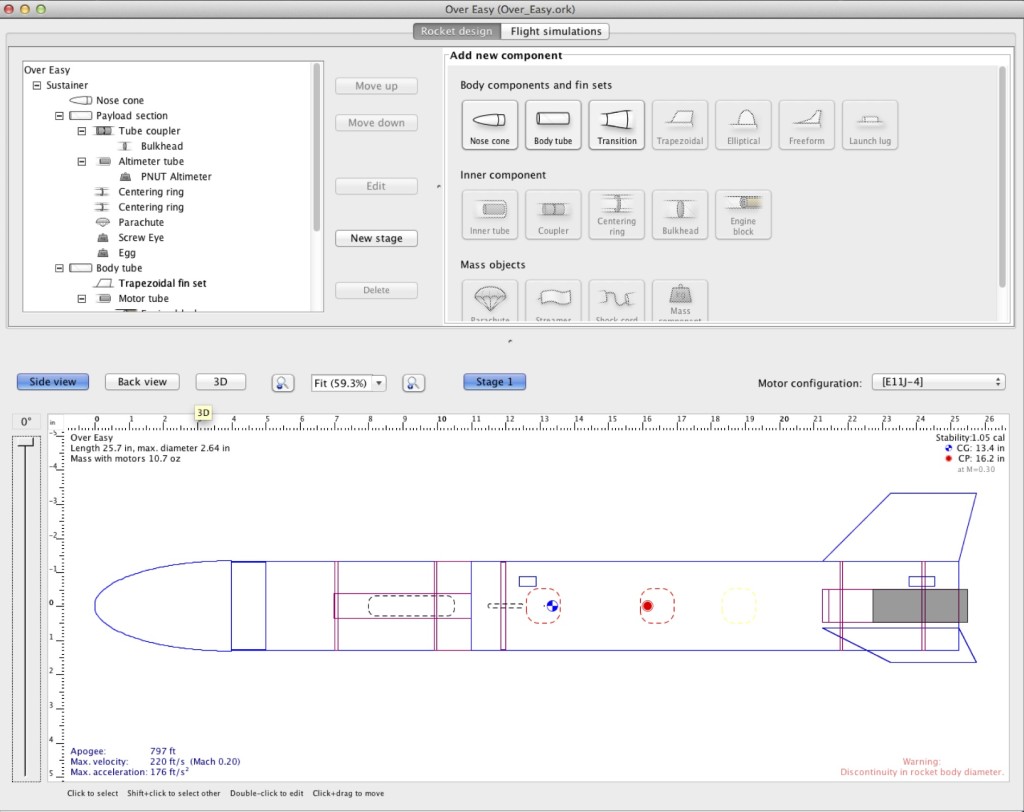
Task: Select the Egg tree item
Action: [127, 253]
